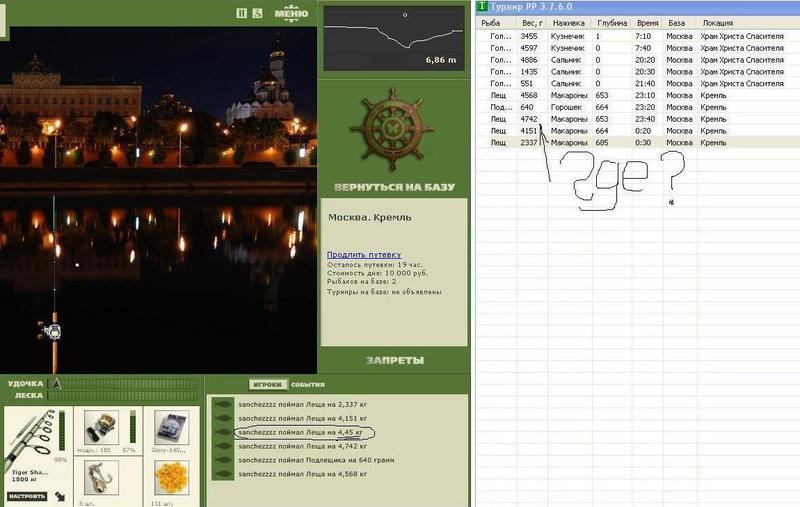This screenshot has width=800, height=507.
Task: Select the Glory-140 line package icon
Action: pos(171,427)
